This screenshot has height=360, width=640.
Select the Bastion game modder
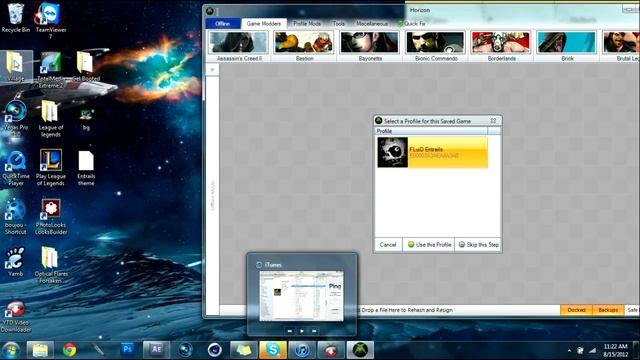tap(304, 46)
